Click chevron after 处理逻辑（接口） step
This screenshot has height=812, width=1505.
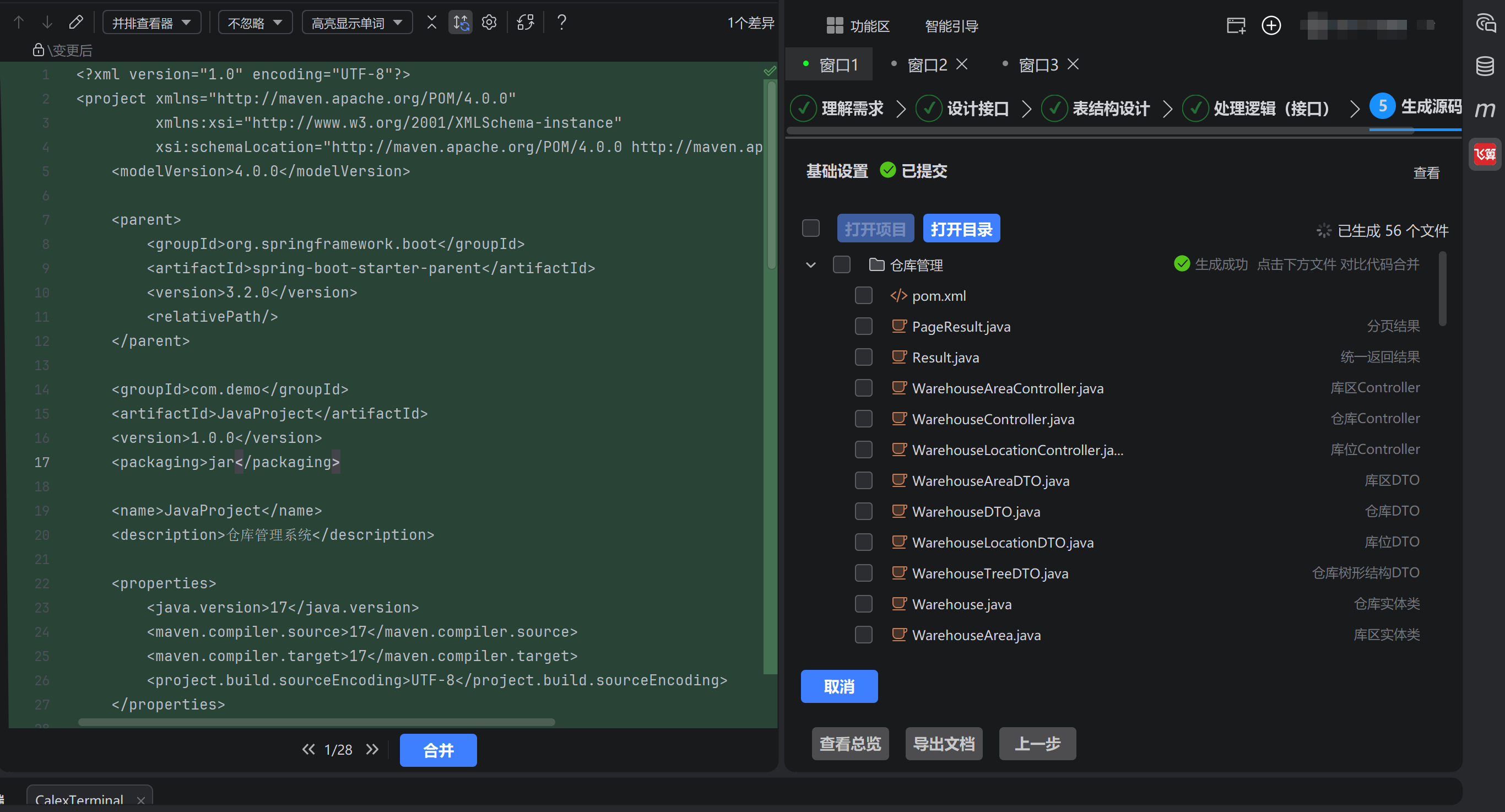tap(1354, 108)
